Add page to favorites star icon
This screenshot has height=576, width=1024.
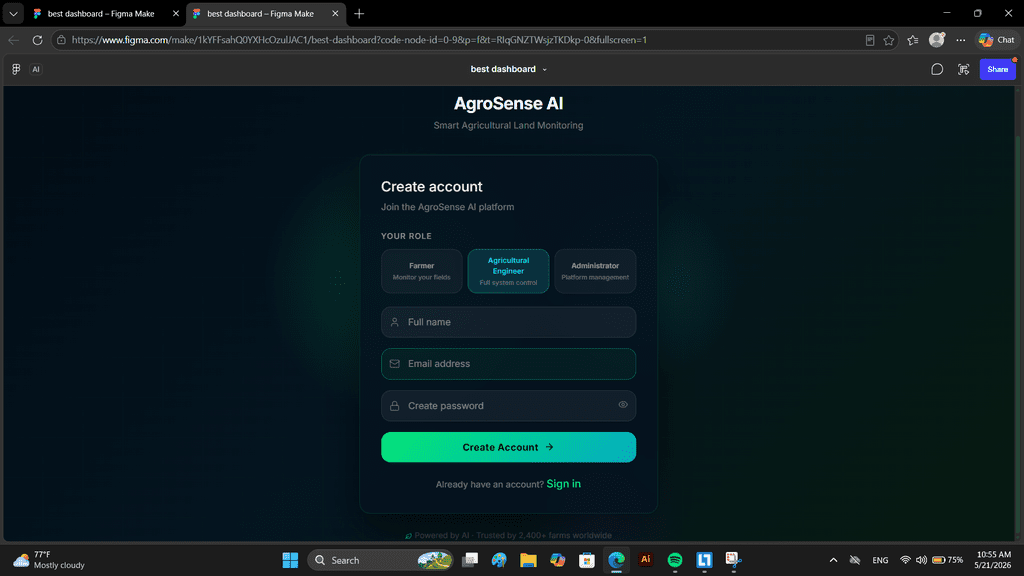[889, 40]
